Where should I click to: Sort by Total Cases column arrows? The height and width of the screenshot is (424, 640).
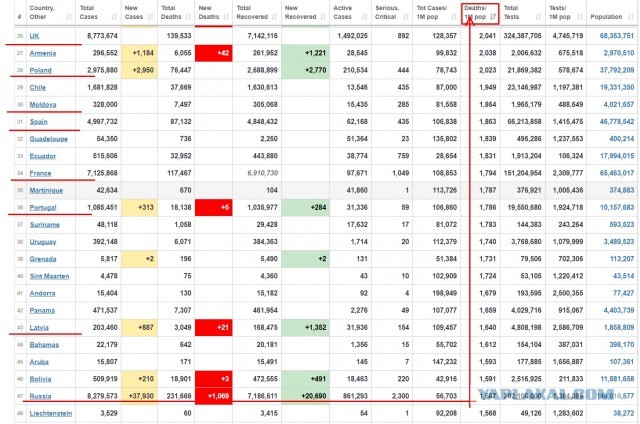[x=114, y=17]
